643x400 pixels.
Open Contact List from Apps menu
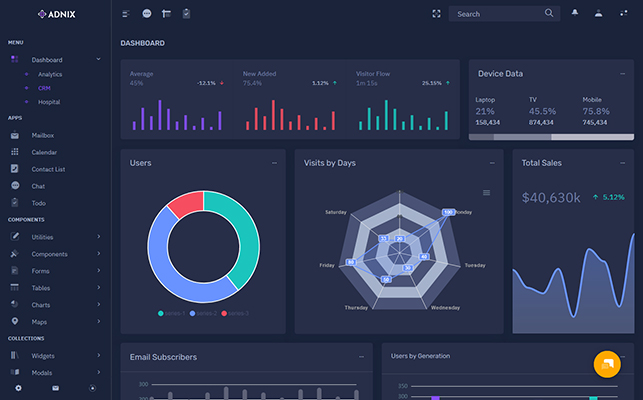click(48, 169)
